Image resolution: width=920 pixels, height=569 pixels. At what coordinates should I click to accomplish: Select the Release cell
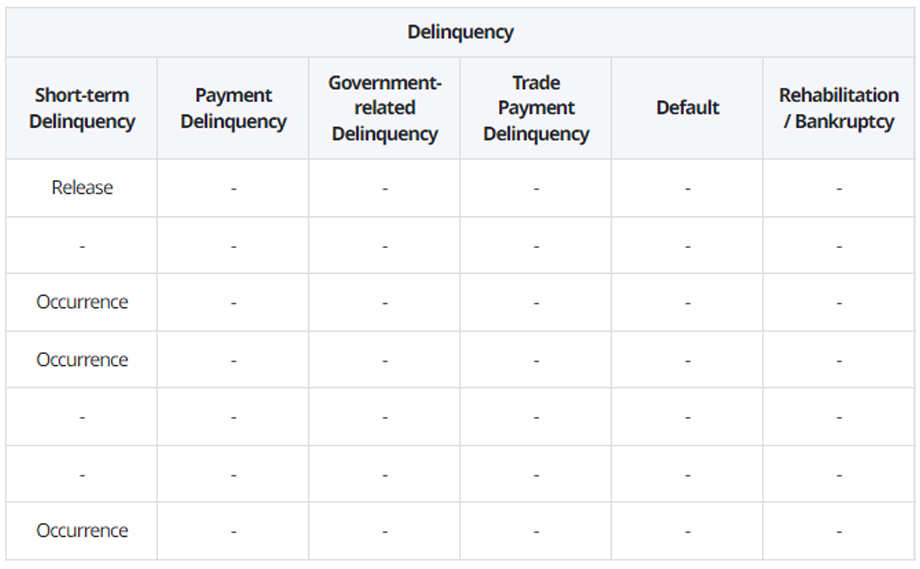click(82, 188)
